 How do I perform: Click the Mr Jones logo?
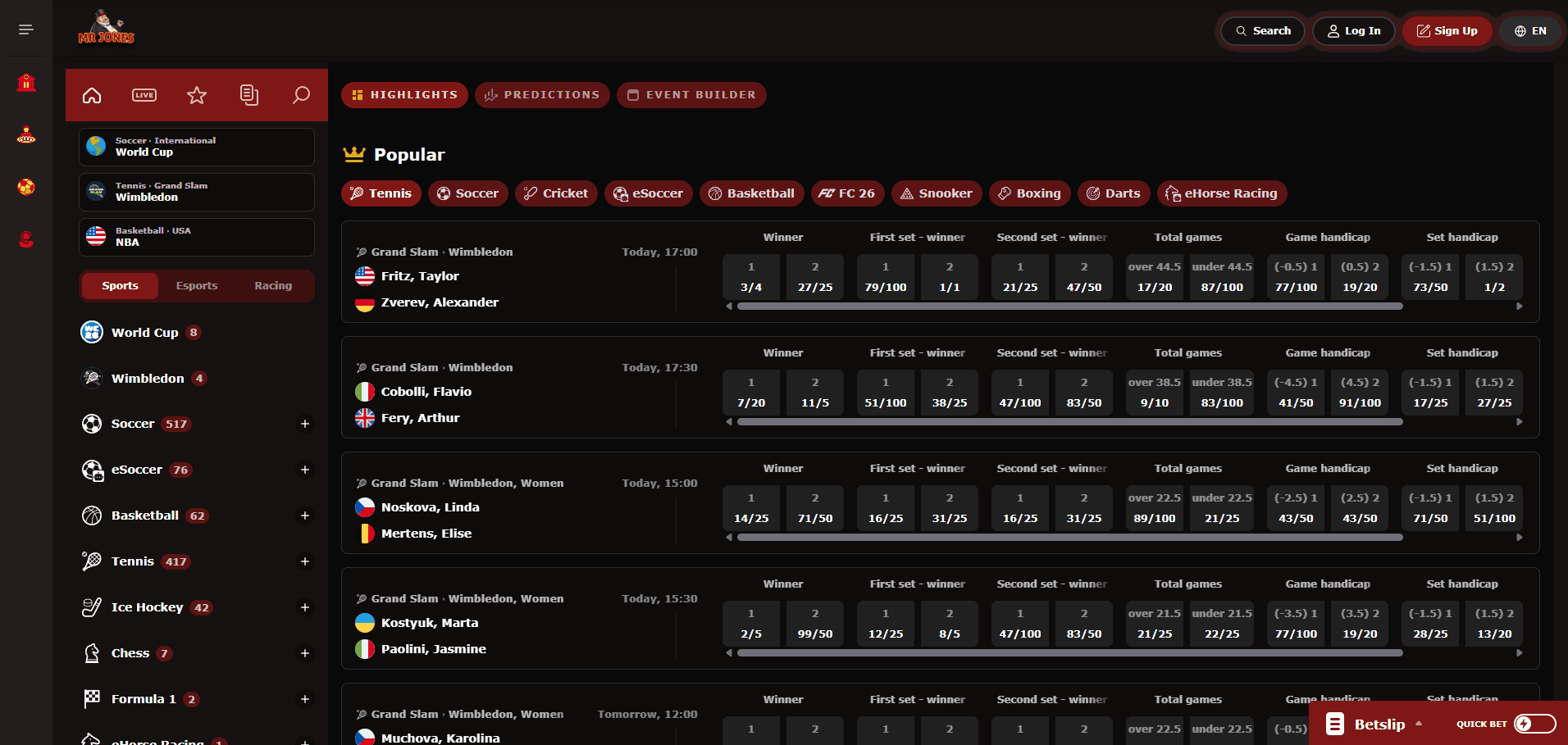[107, 29]
